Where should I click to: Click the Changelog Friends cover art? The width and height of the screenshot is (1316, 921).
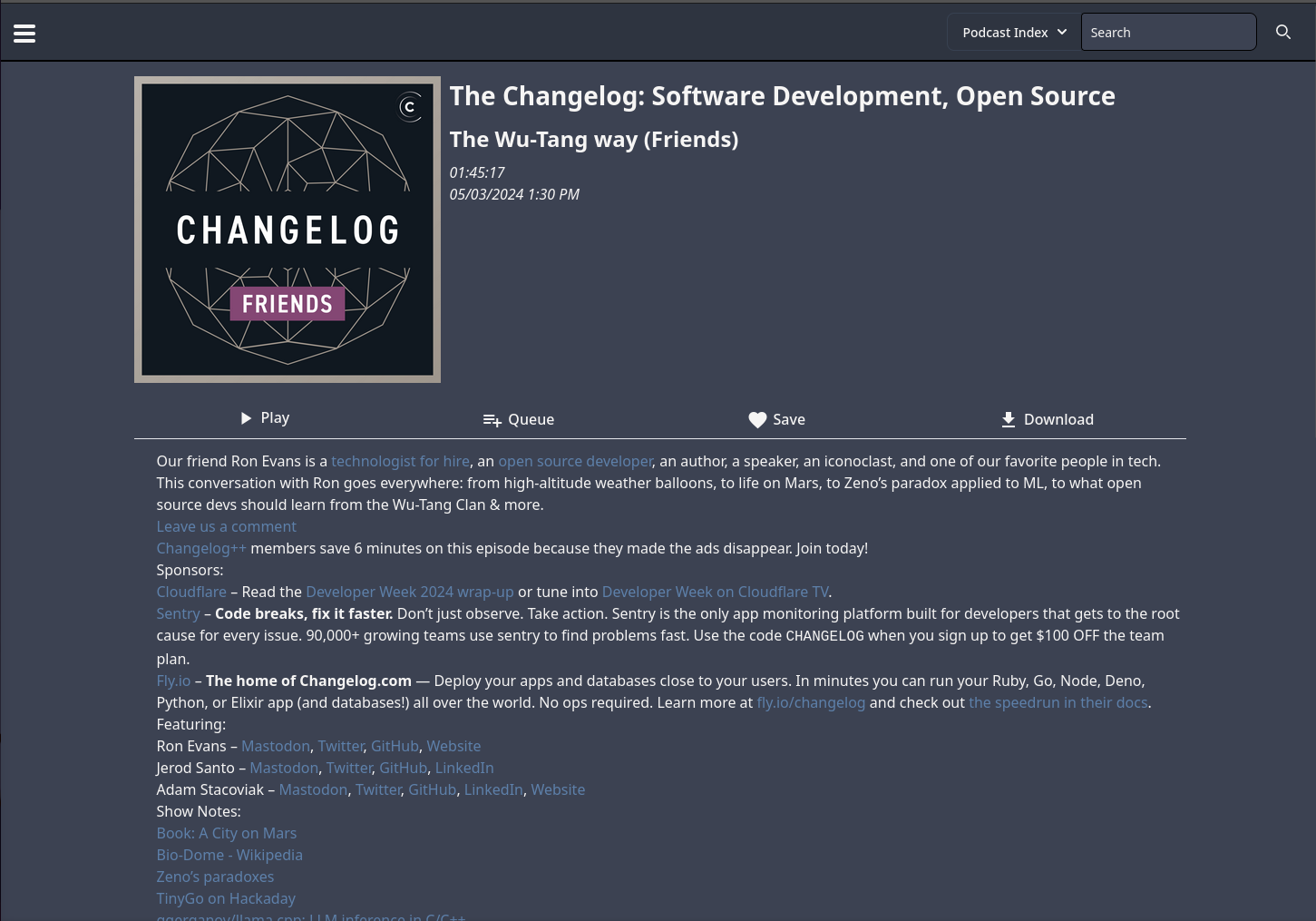(288, 230)
